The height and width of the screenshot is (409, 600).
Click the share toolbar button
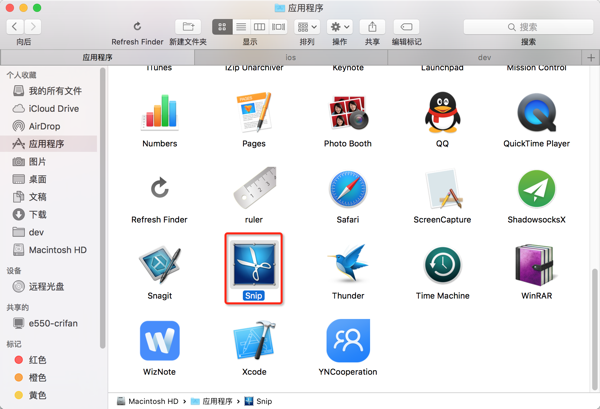(x=372, y=27)
